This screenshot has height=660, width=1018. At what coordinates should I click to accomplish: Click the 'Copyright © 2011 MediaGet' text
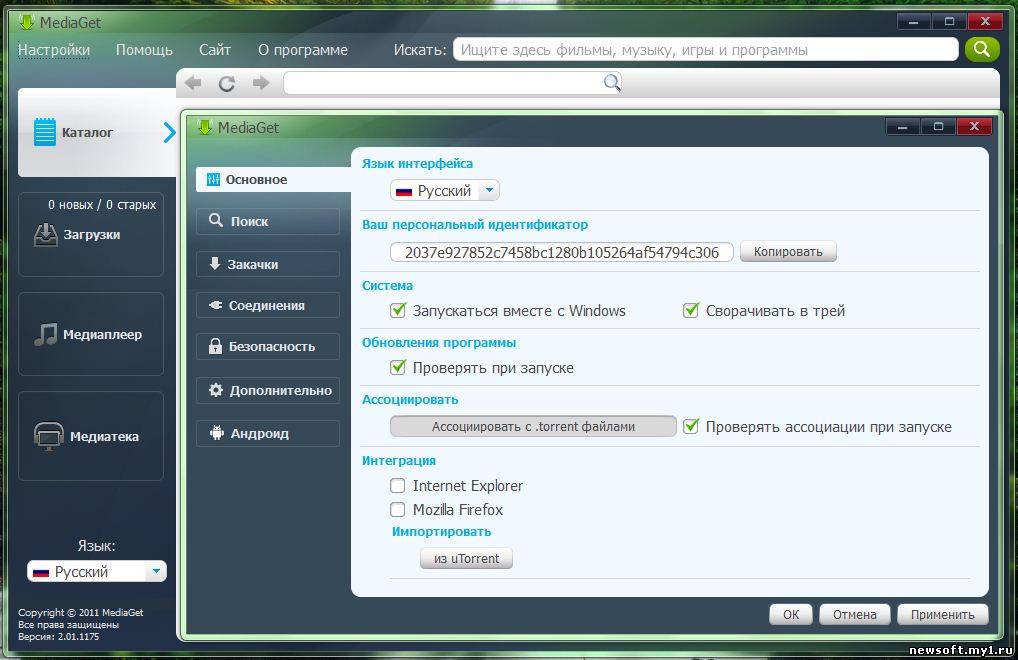click(81, 612)
